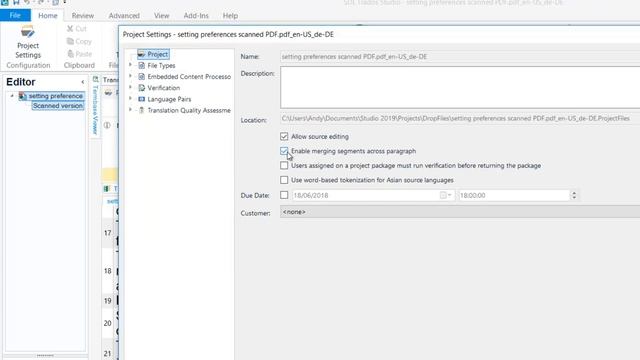Open the Customer dropdown
Screen dimensions: 640x360
(x=460, y=212)
